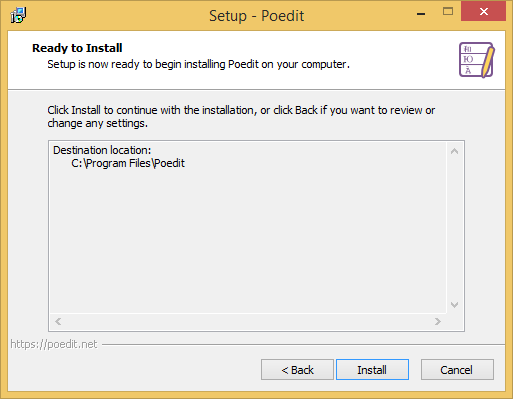Viewport: 513px width, 399px height.
Task: Click the C:\Program Files\Poedit path text
Action: pos(128,163)
